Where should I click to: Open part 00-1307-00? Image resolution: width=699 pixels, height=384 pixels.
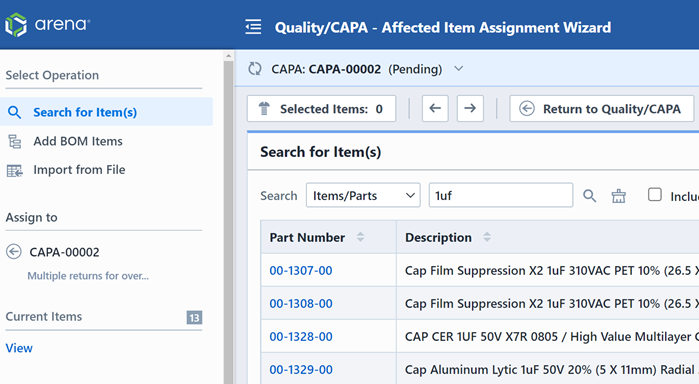click(x=301, y=271)
